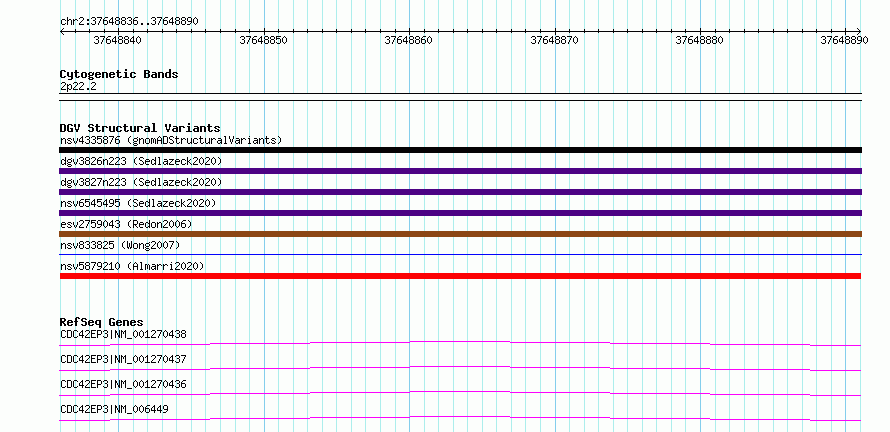Image resolution: width=890 pixels, height=432 pixels.
Task: Click the Cytogenetic Bands track title
Action: pos(119,74)
